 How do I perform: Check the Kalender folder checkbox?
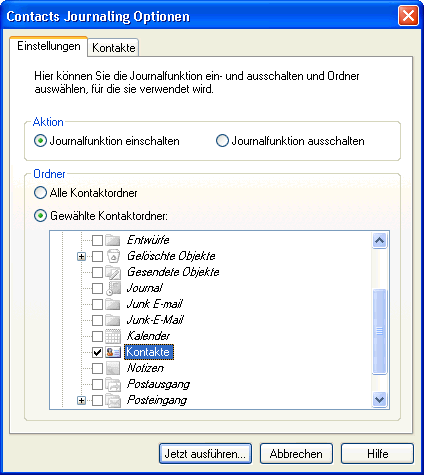click(x=97, y=336)
